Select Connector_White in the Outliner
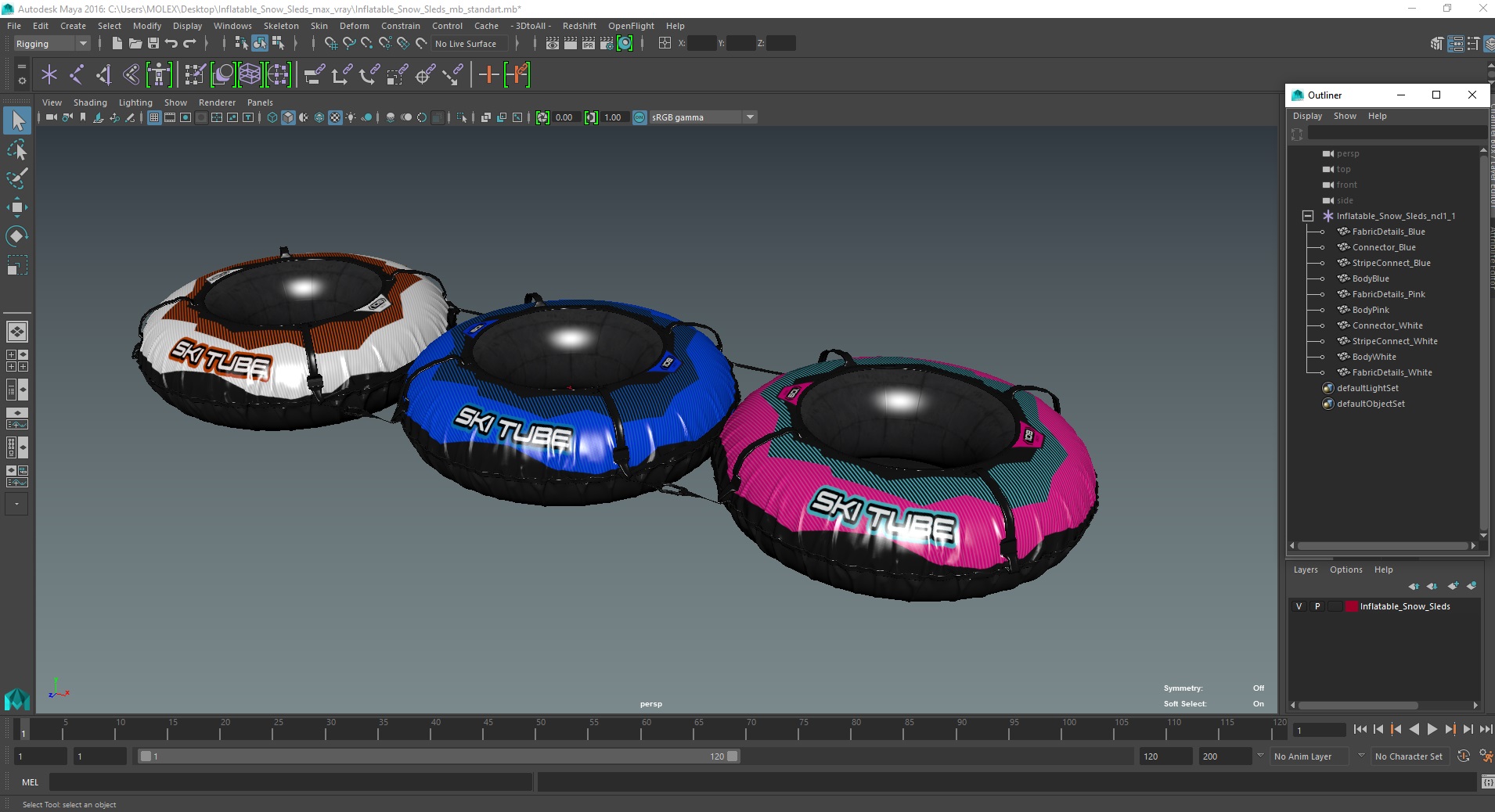 [x=1387, y=325]
